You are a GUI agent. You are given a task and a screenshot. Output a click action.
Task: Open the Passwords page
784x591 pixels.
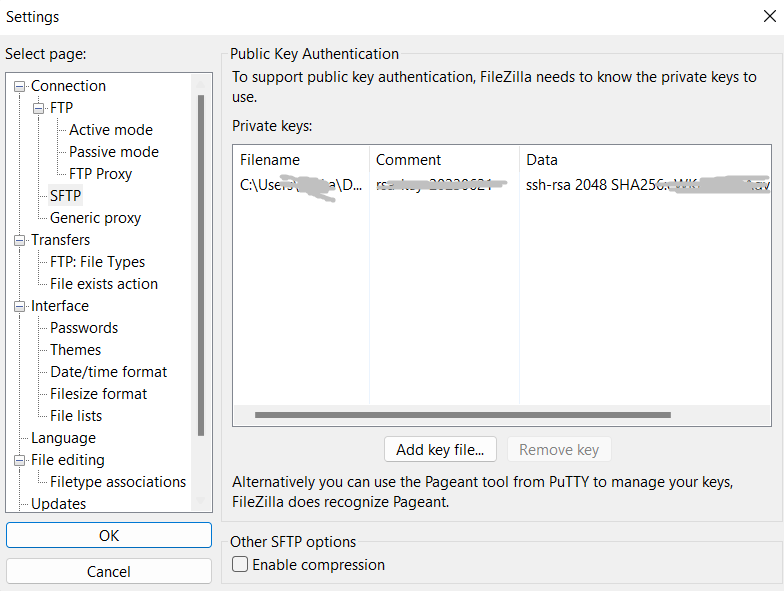click(84, 328)
